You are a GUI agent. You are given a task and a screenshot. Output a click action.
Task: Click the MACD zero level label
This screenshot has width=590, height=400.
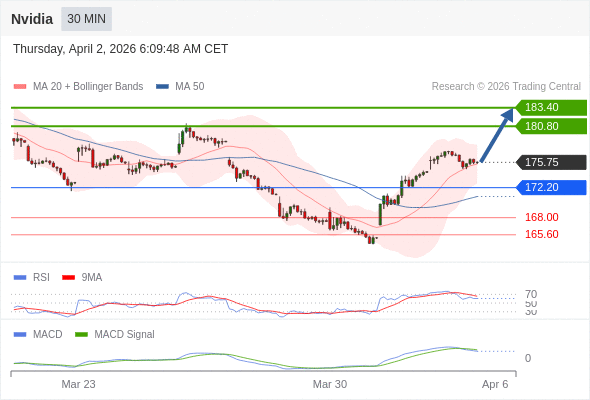[528, 358]
